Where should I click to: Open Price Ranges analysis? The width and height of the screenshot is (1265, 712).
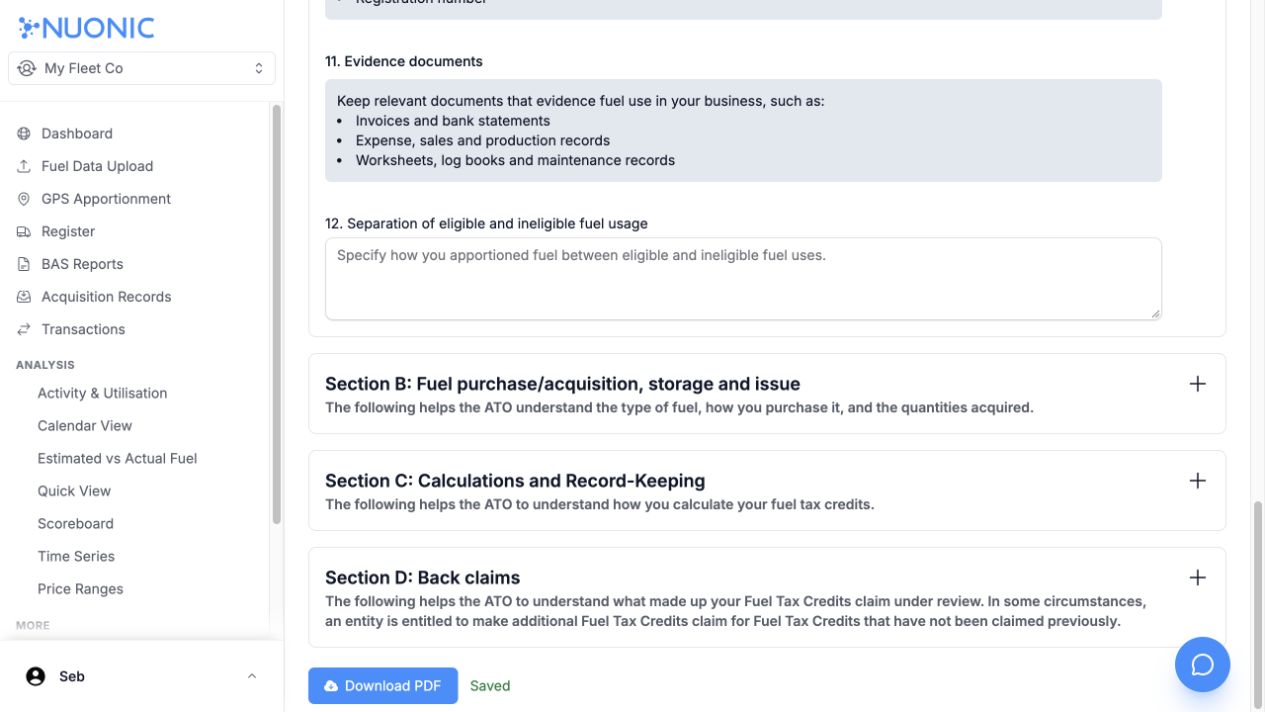point(80,589)
